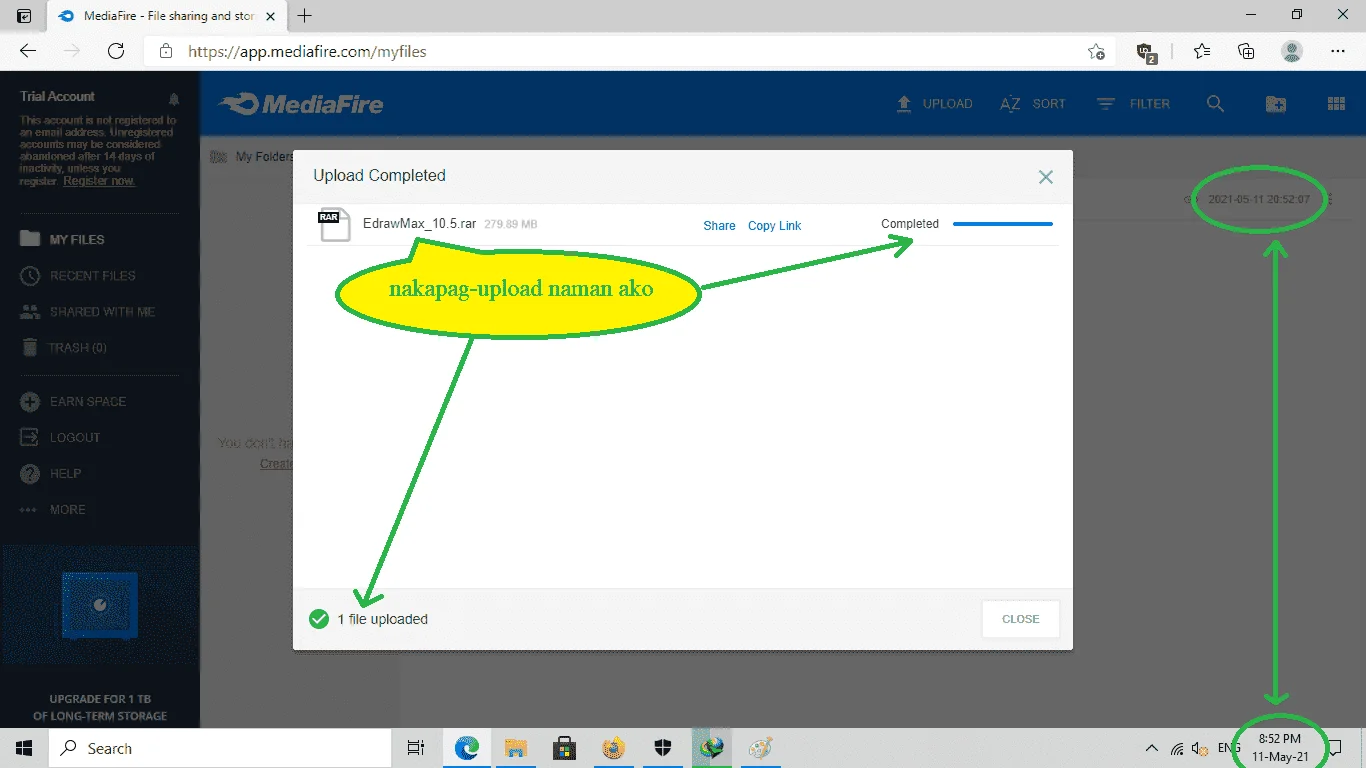Open the Upload menu in MediaFire header
The image size is (1366, 768).
(x=934, y=104)
